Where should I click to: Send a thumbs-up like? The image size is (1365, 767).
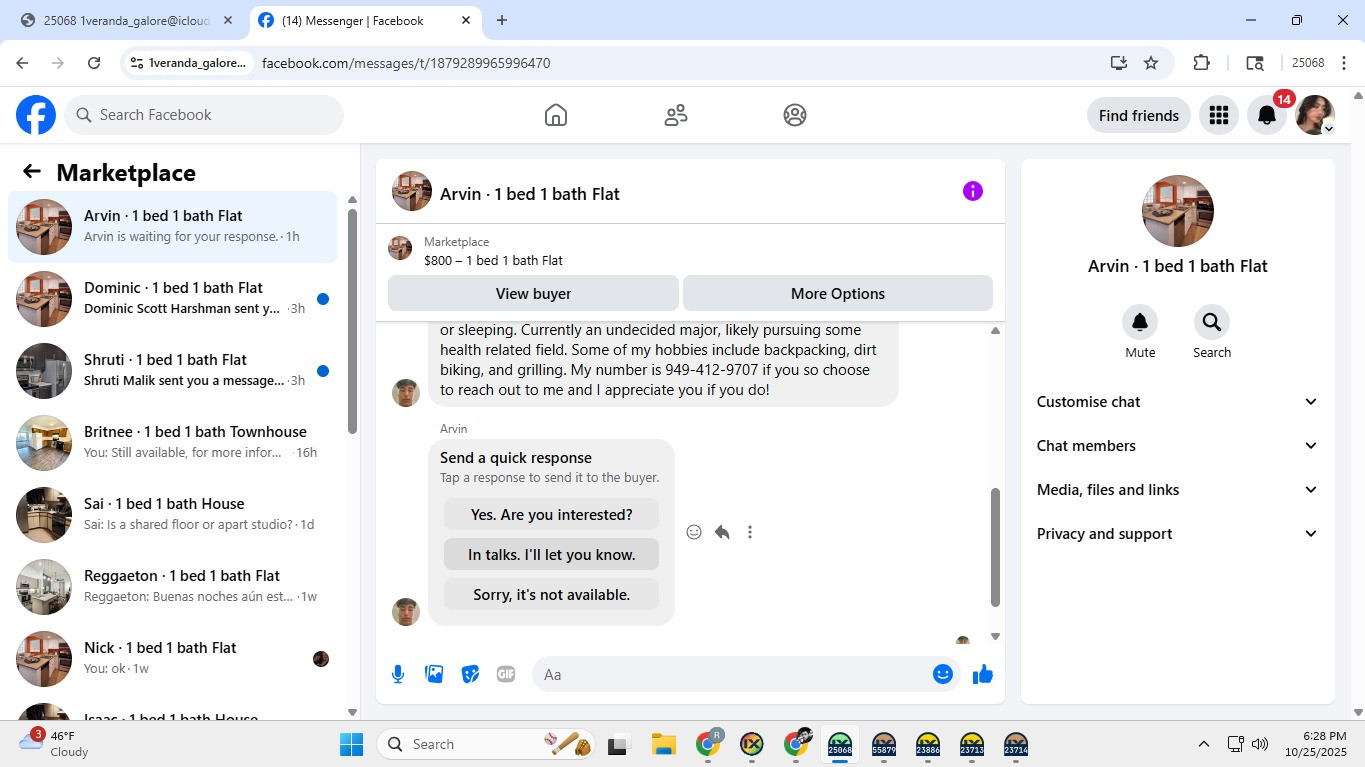click(x=983, y=674)
